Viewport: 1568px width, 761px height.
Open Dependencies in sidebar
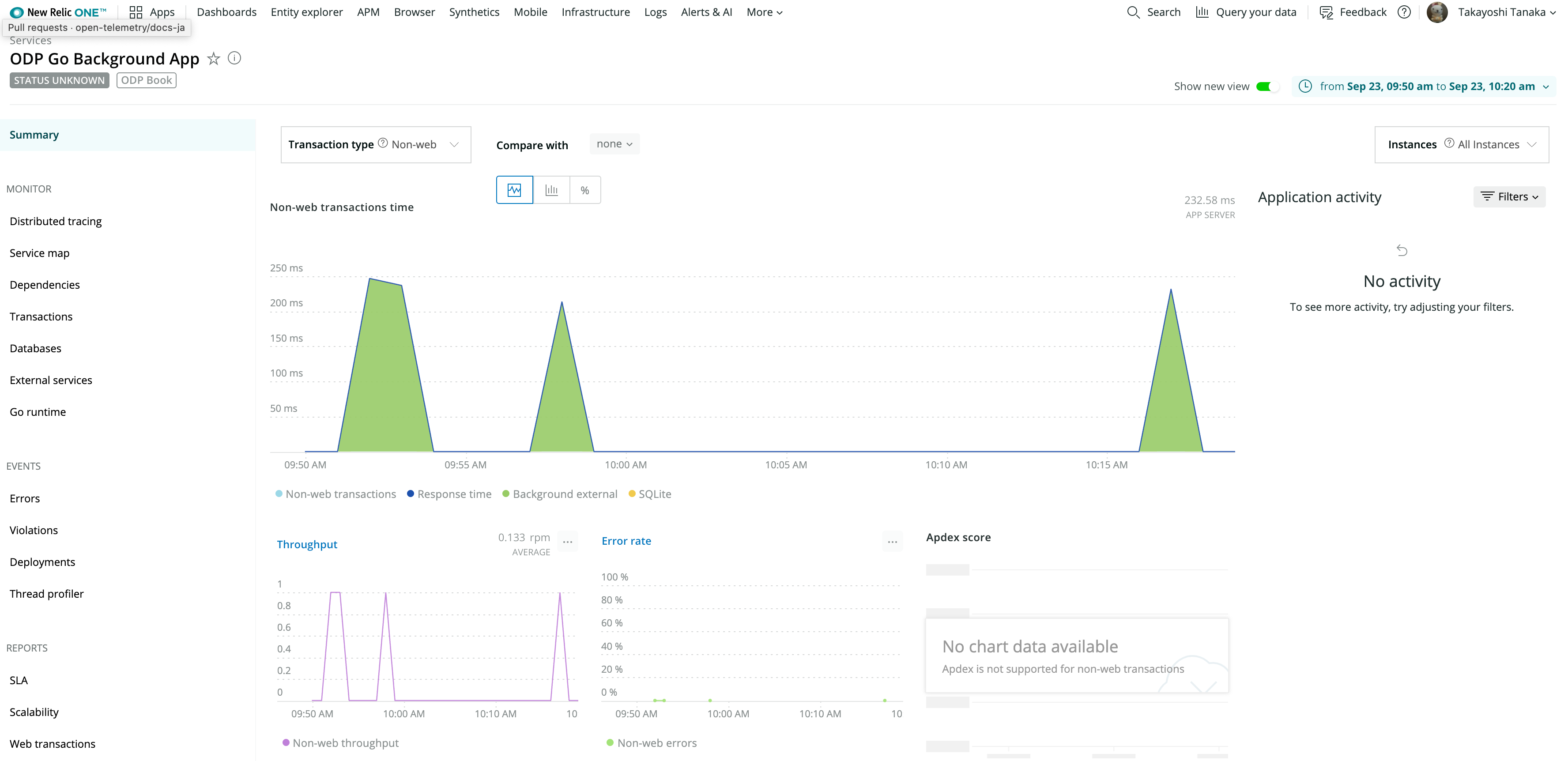(45, 284)
